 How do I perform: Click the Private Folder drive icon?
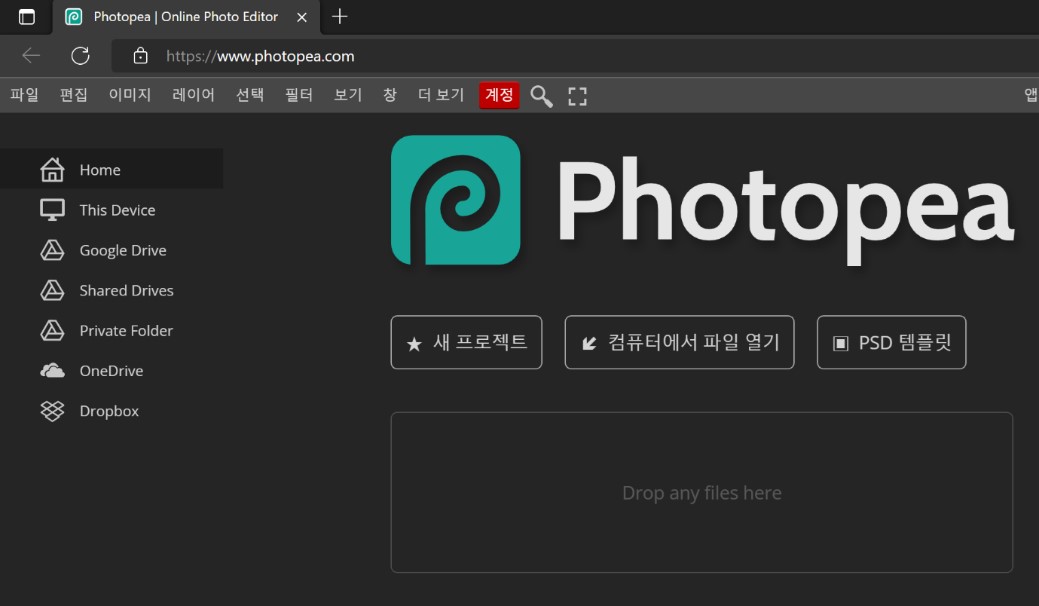pos(52,330)
